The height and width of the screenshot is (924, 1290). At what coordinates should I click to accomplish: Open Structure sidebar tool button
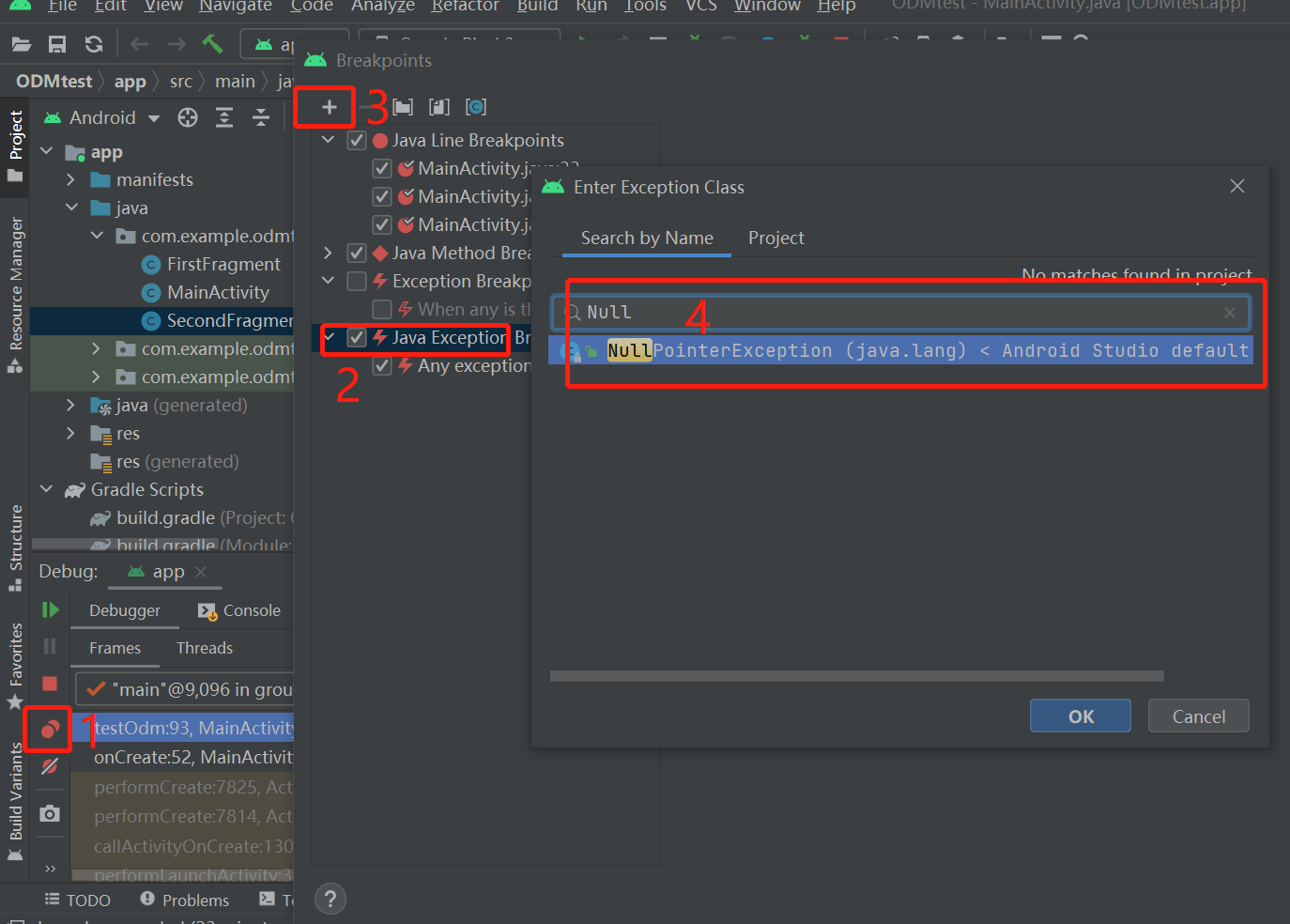tap(15, 548)
